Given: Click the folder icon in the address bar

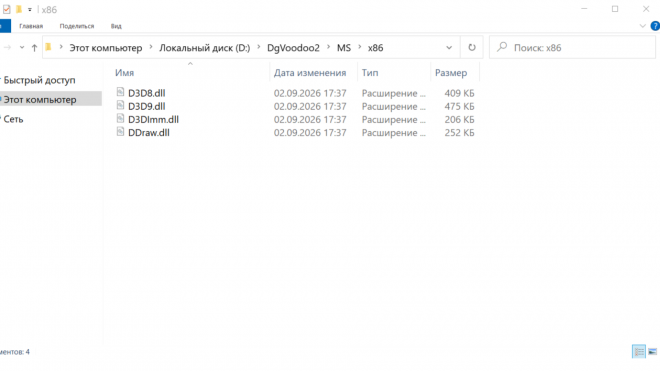Looking at the screenshot, I should (48, 47).
